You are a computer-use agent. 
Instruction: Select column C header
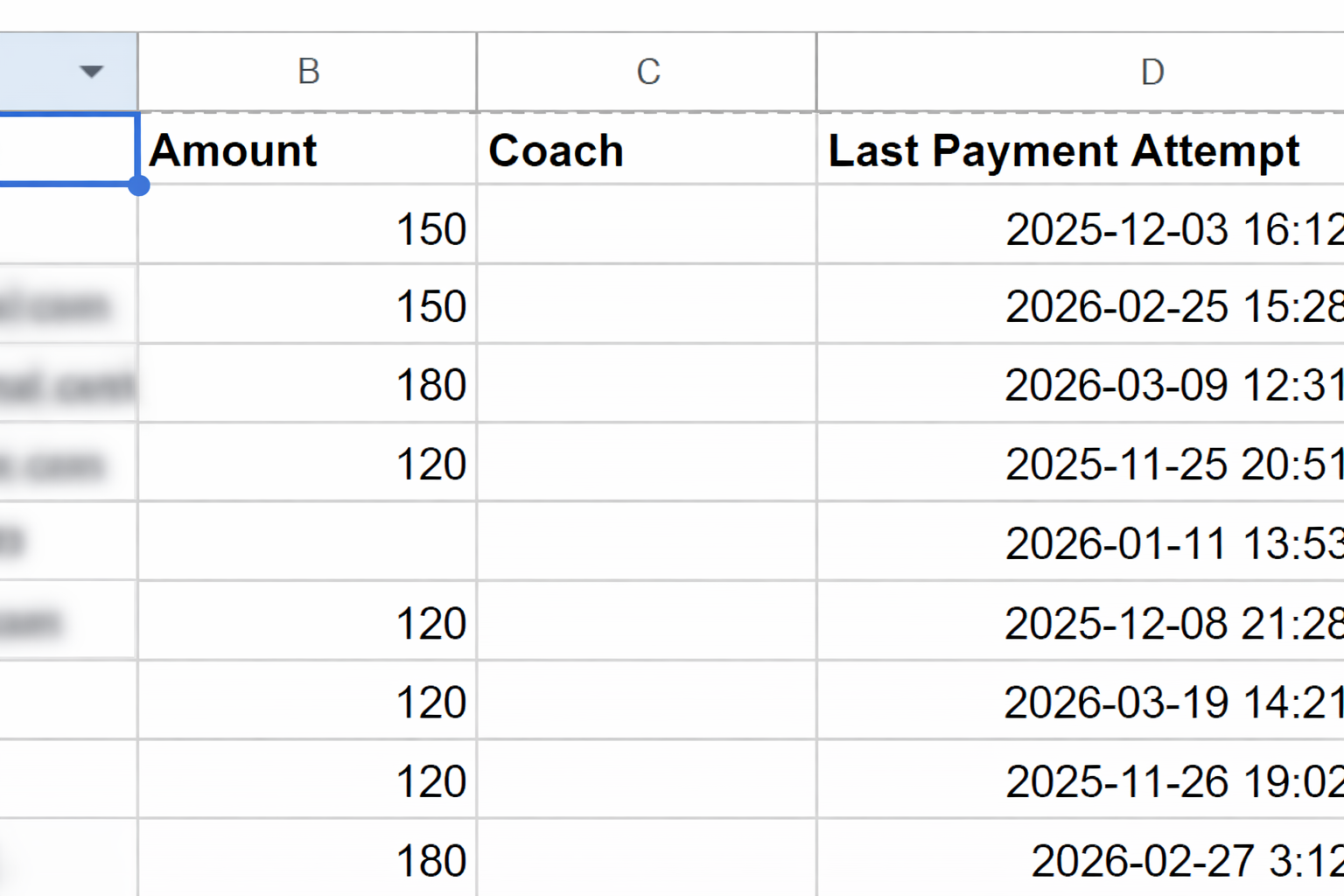647,72
